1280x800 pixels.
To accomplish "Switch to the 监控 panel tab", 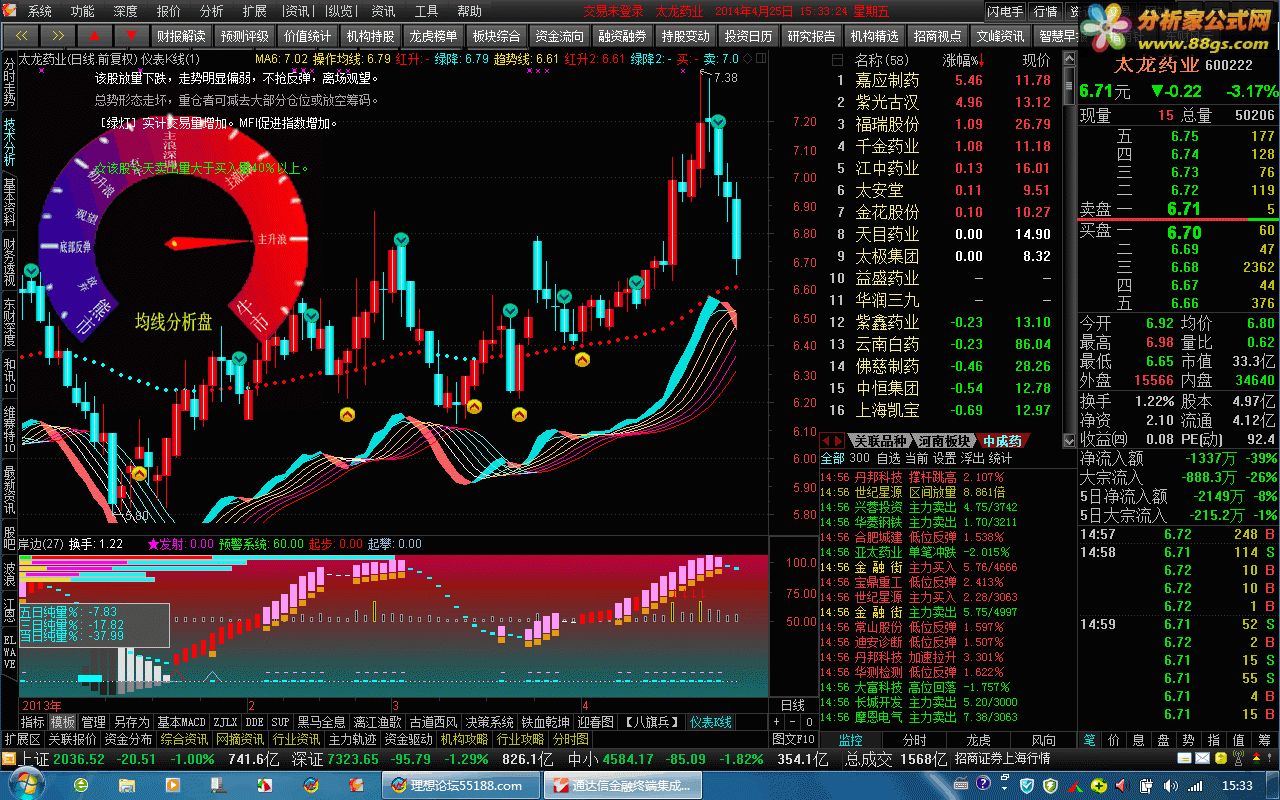I will click(x=851, y=740).
